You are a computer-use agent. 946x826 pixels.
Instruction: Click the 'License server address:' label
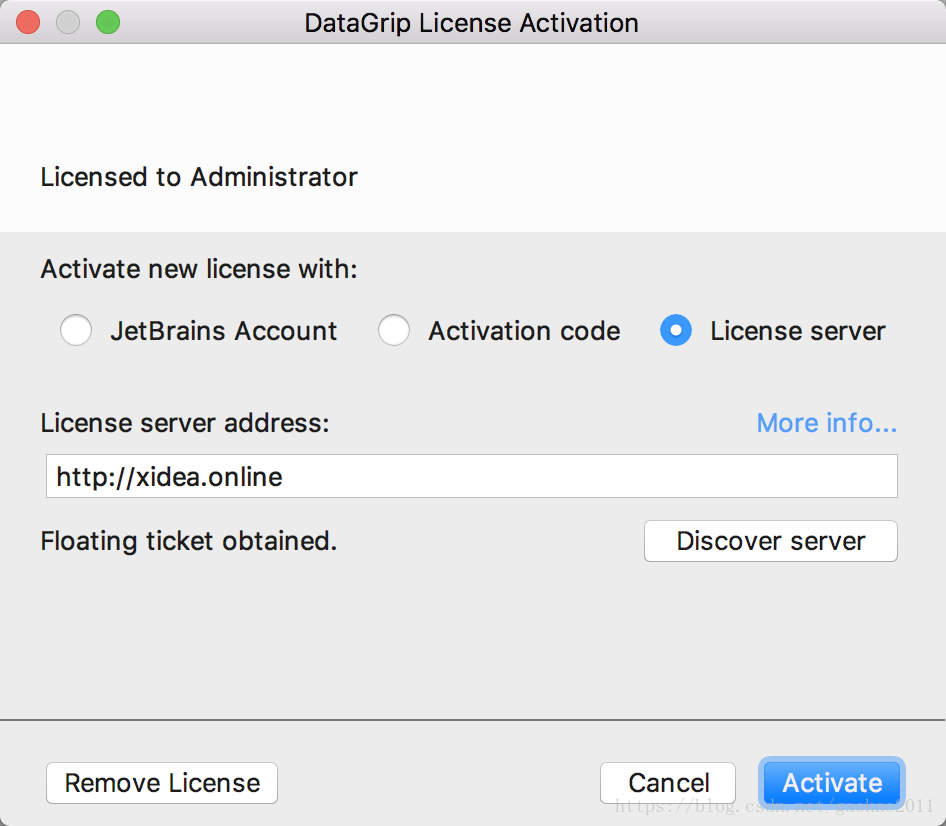[x=185, y=423]
